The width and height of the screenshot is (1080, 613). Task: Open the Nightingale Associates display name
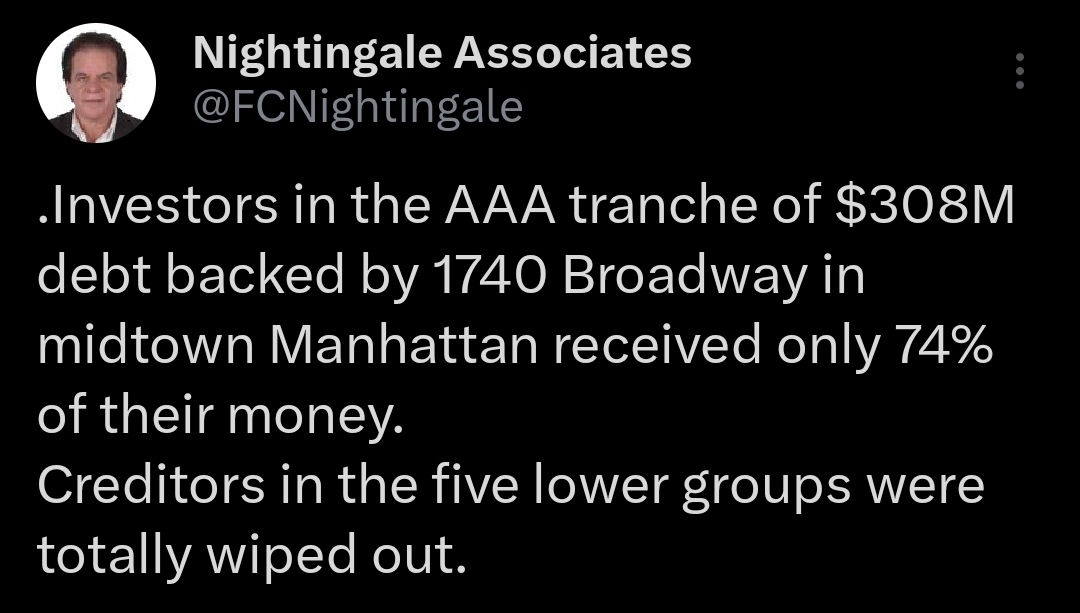click(441, 54)
